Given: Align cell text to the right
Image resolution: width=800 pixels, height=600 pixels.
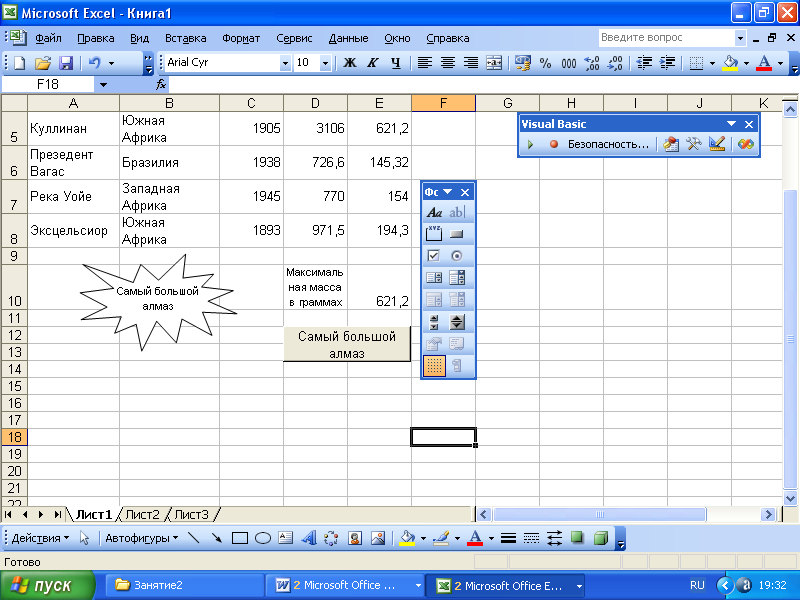Looking at the screenshot, I should 470,63.
